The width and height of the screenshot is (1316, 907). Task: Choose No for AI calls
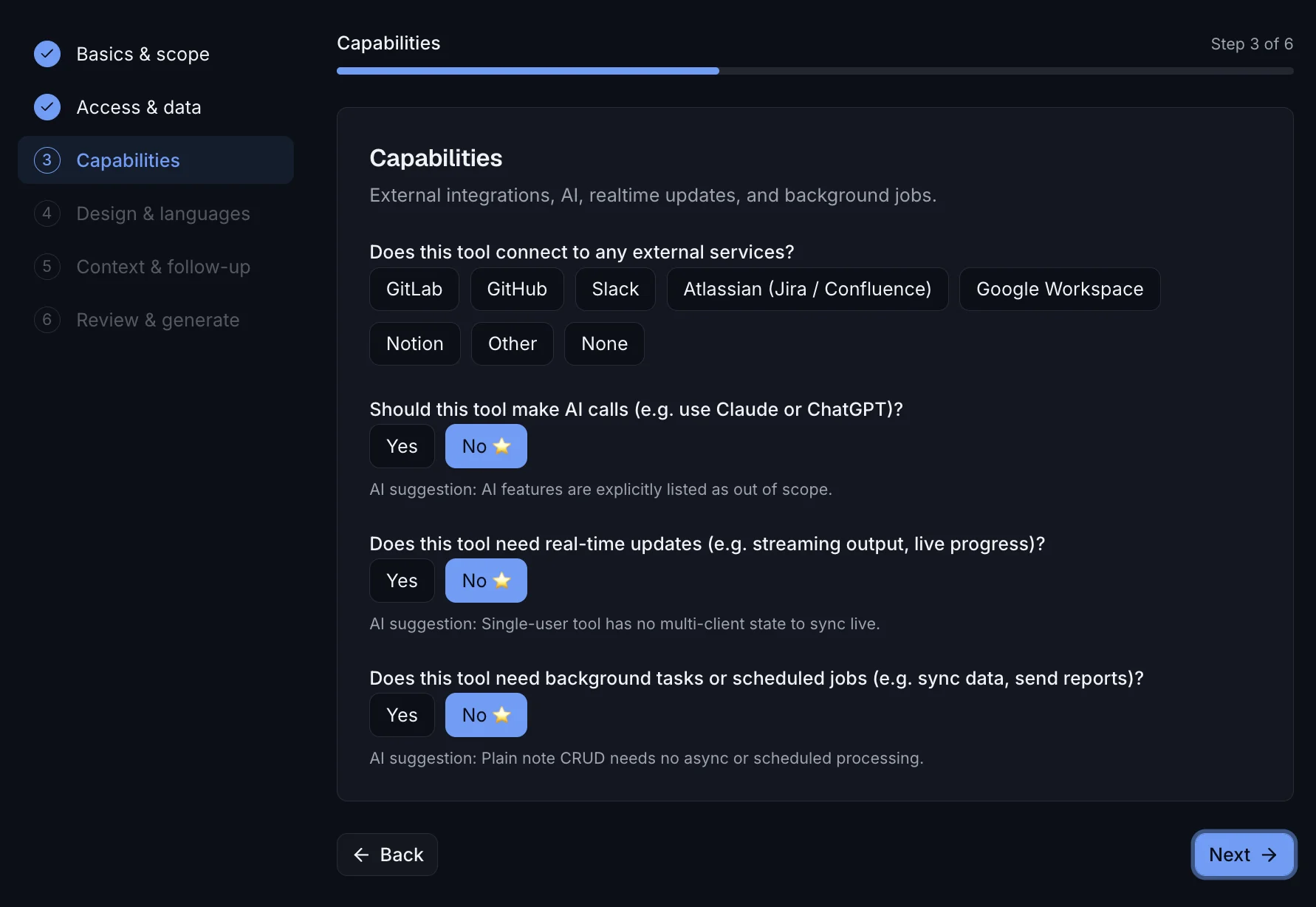click(x=486, y=446)
